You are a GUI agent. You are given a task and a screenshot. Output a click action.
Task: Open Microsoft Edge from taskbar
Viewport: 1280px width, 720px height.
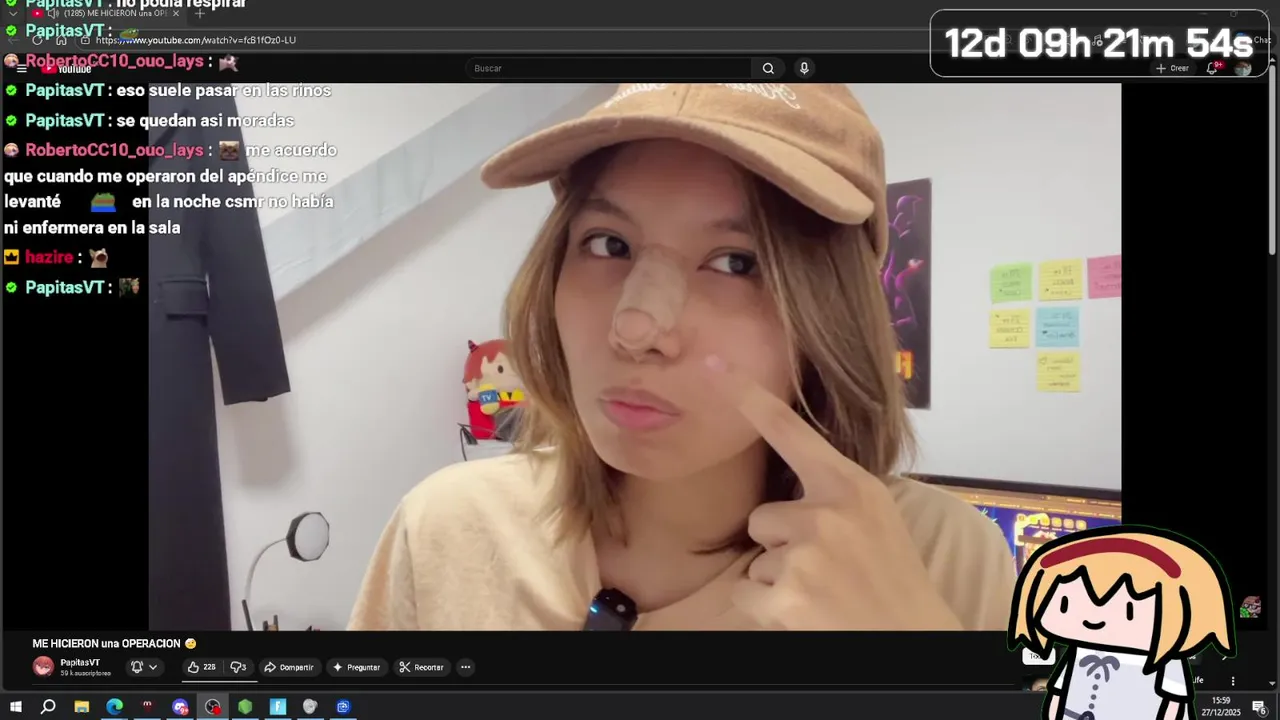114,707
